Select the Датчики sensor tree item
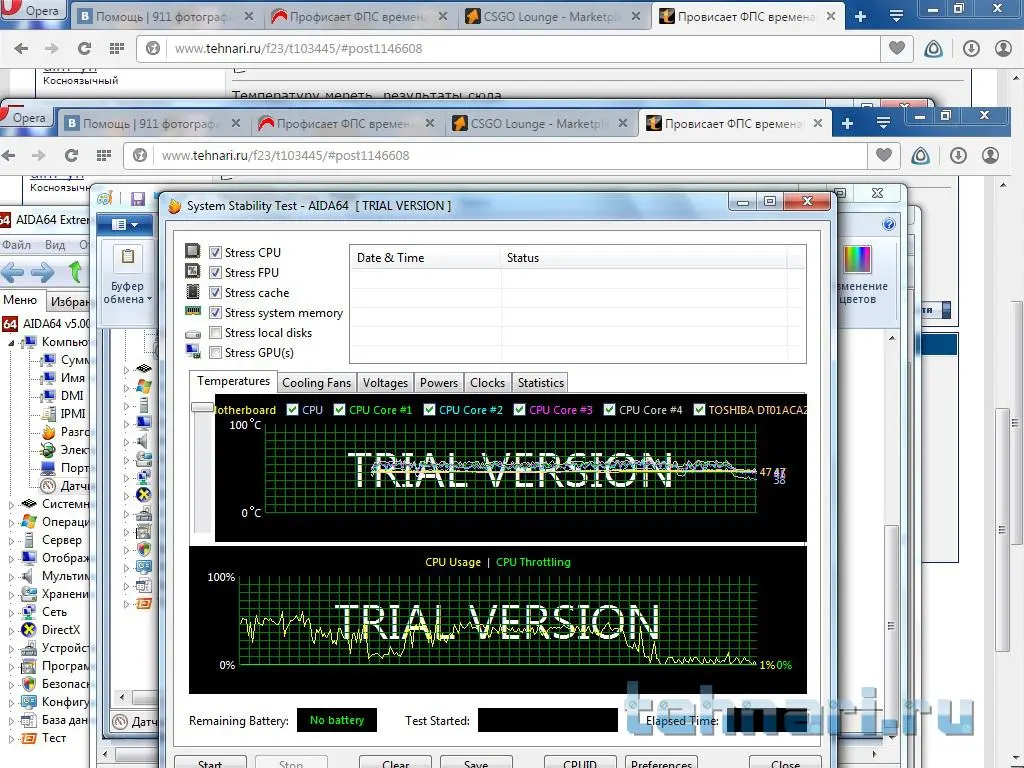The image size is (1024, 768). click(x=63, y=486)
